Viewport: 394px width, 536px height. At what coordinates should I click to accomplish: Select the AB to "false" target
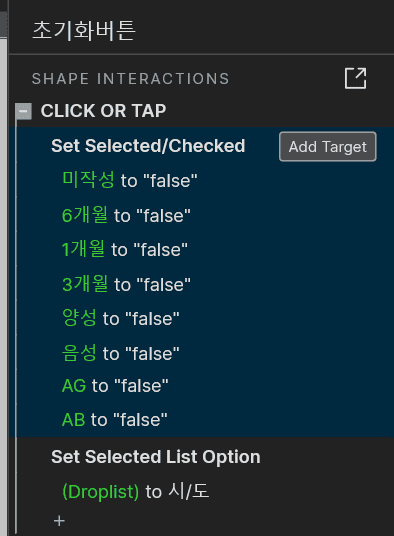click(114, 420)
